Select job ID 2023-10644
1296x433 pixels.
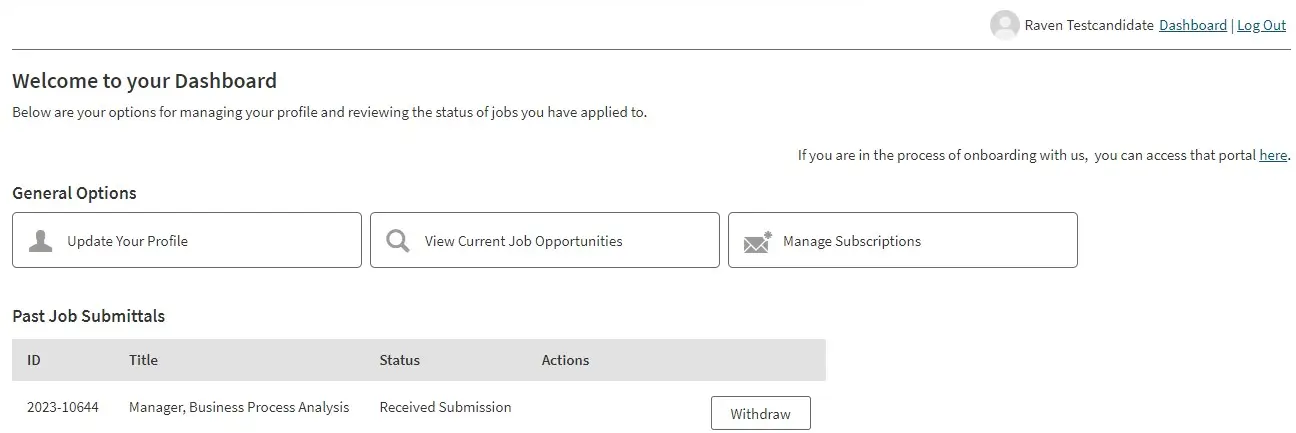click(63, 407)
